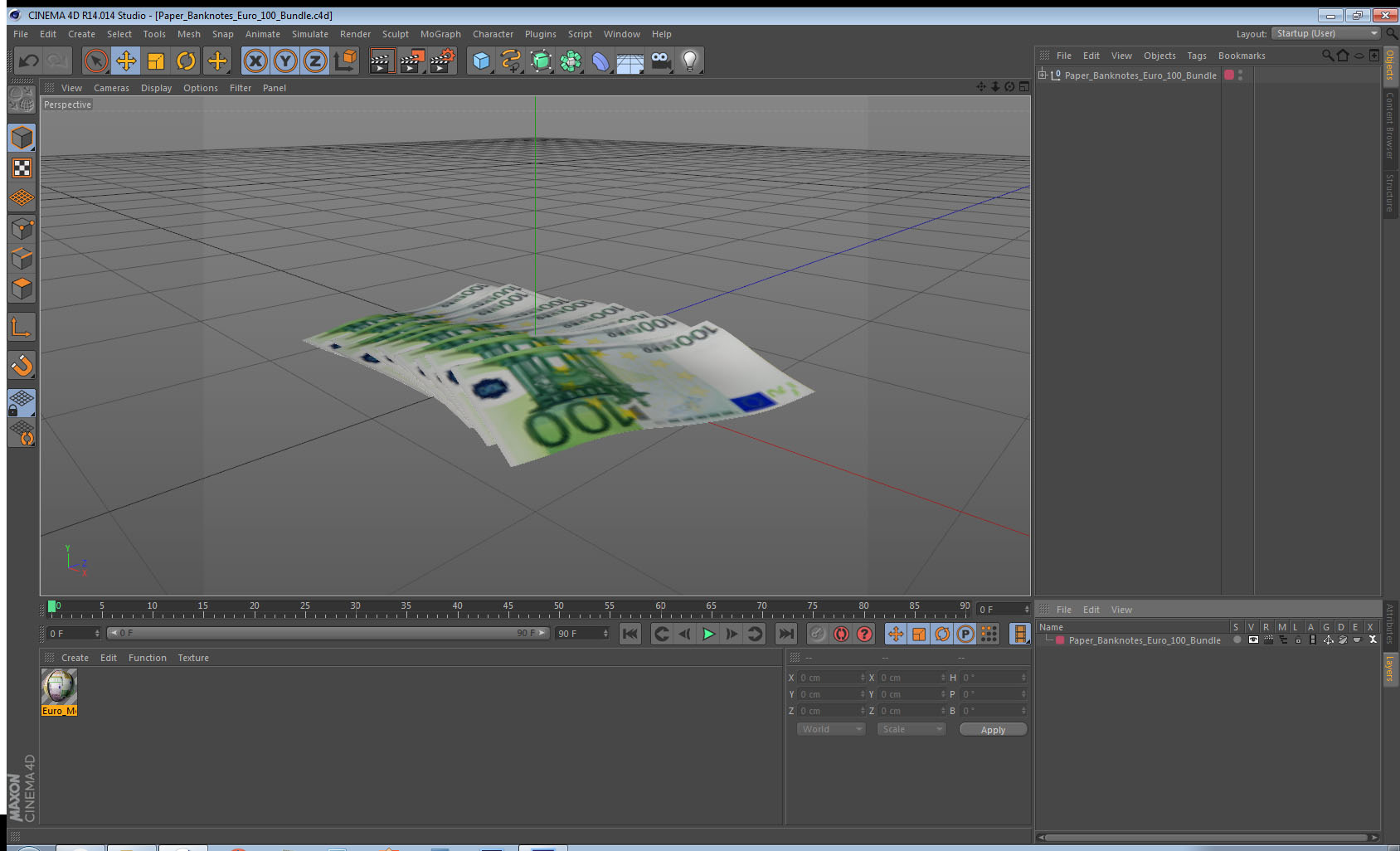Toggle Autokeying button
Image resolution: width=1400 pixels, height=851 pixels.
[x=841, y=634]
